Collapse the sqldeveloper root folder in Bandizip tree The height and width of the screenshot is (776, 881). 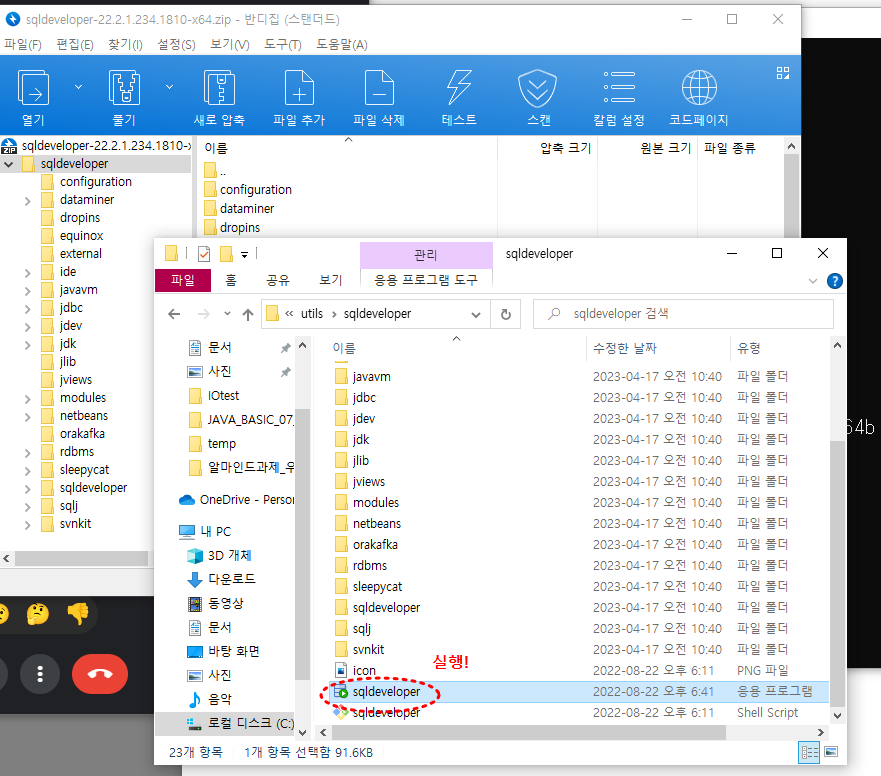pos(8,164)
